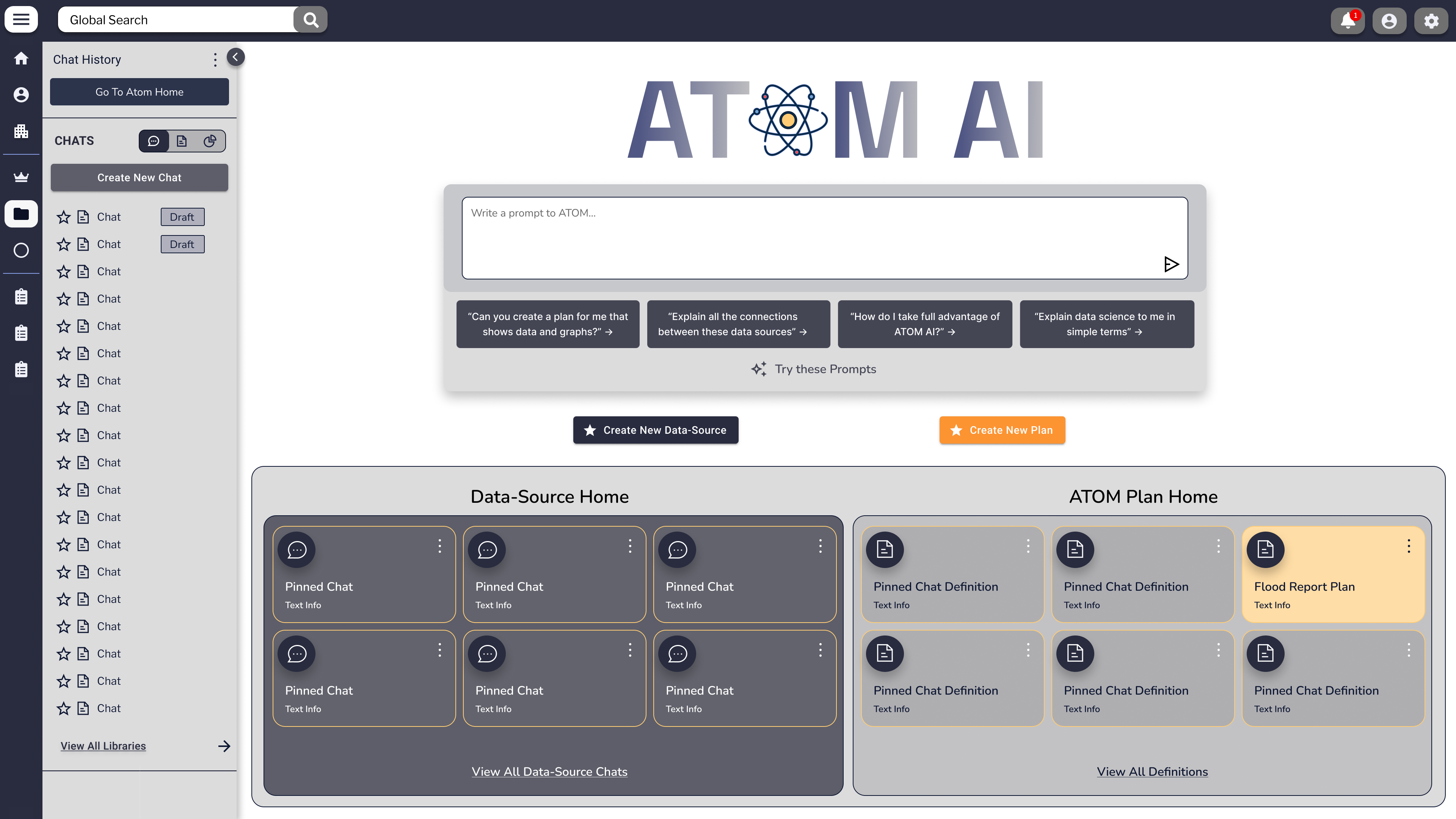The height and width of the screenshot is (819, 1456).
Task: Open View All Libraries link
Action: coord(103,746)
